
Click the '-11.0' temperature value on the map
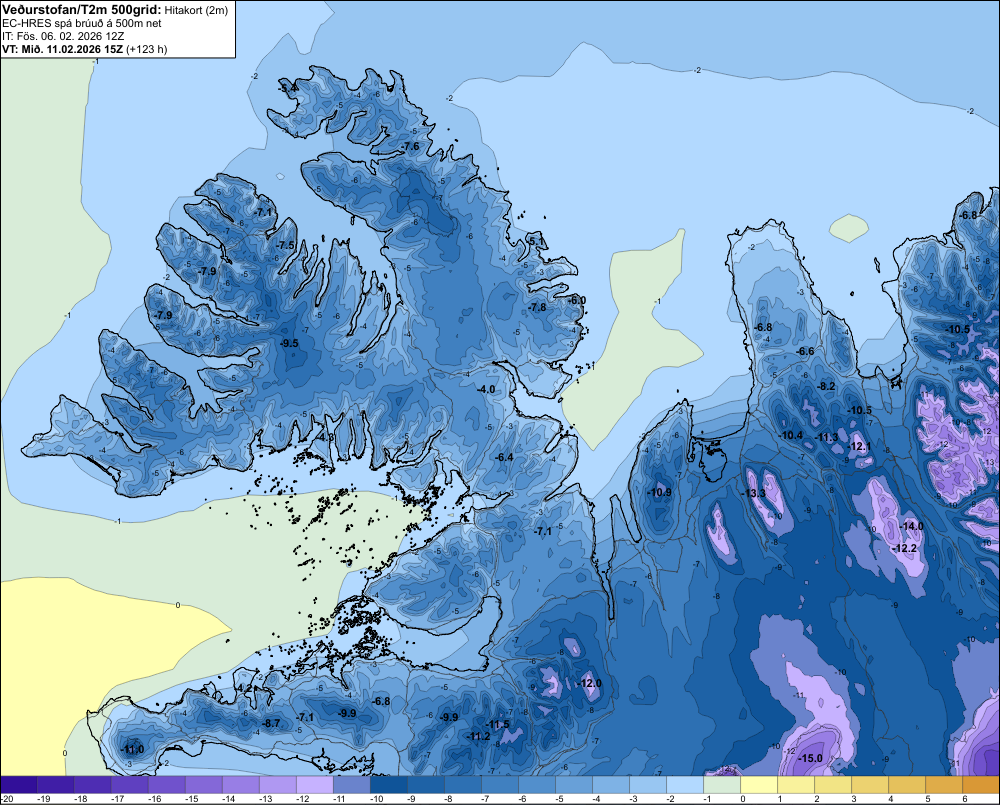coord(133,750)
